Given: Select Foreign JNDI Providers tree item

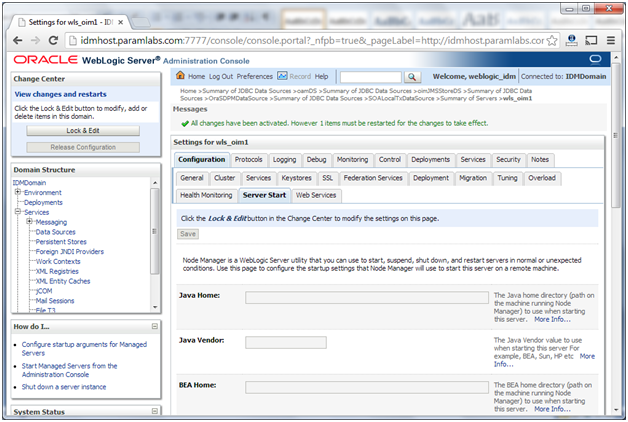Looking at the screenshot, I should point(70,251).
